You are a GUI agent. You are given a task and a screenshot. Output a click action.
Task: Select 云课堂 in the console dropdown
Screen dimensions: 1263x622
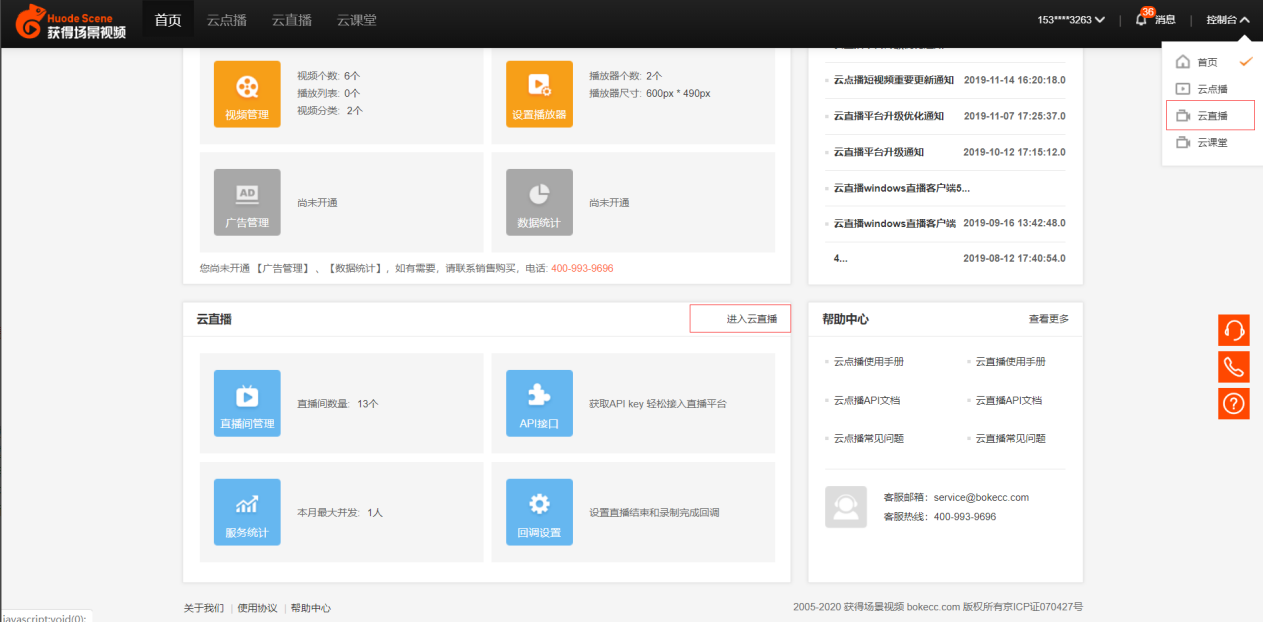(1211, 143)
